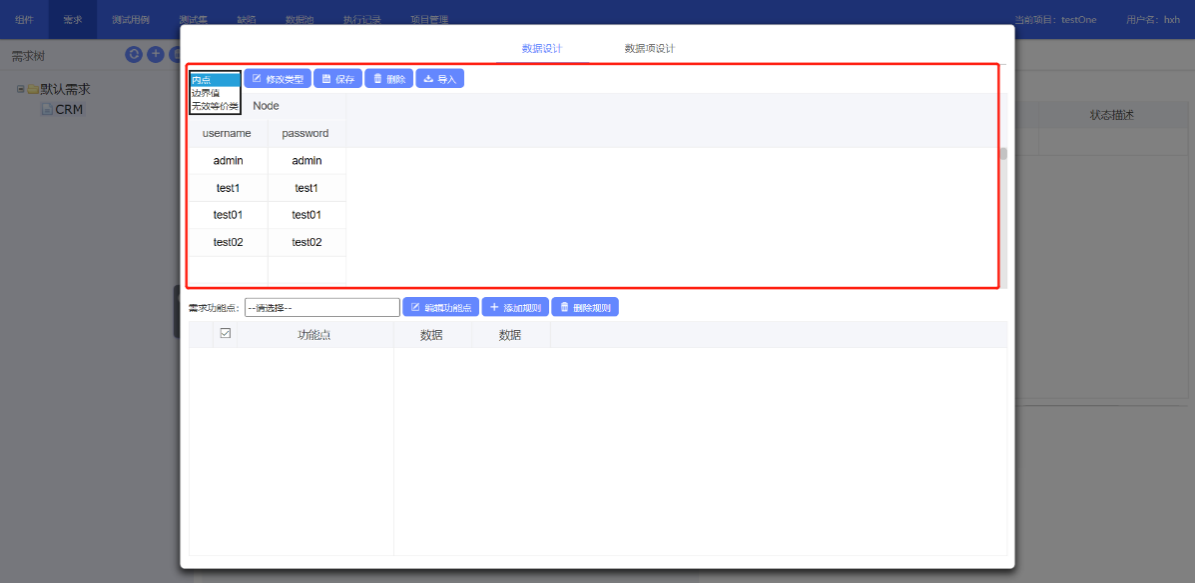Switch to the 数据项设计 tab

[x=650, y=49]
